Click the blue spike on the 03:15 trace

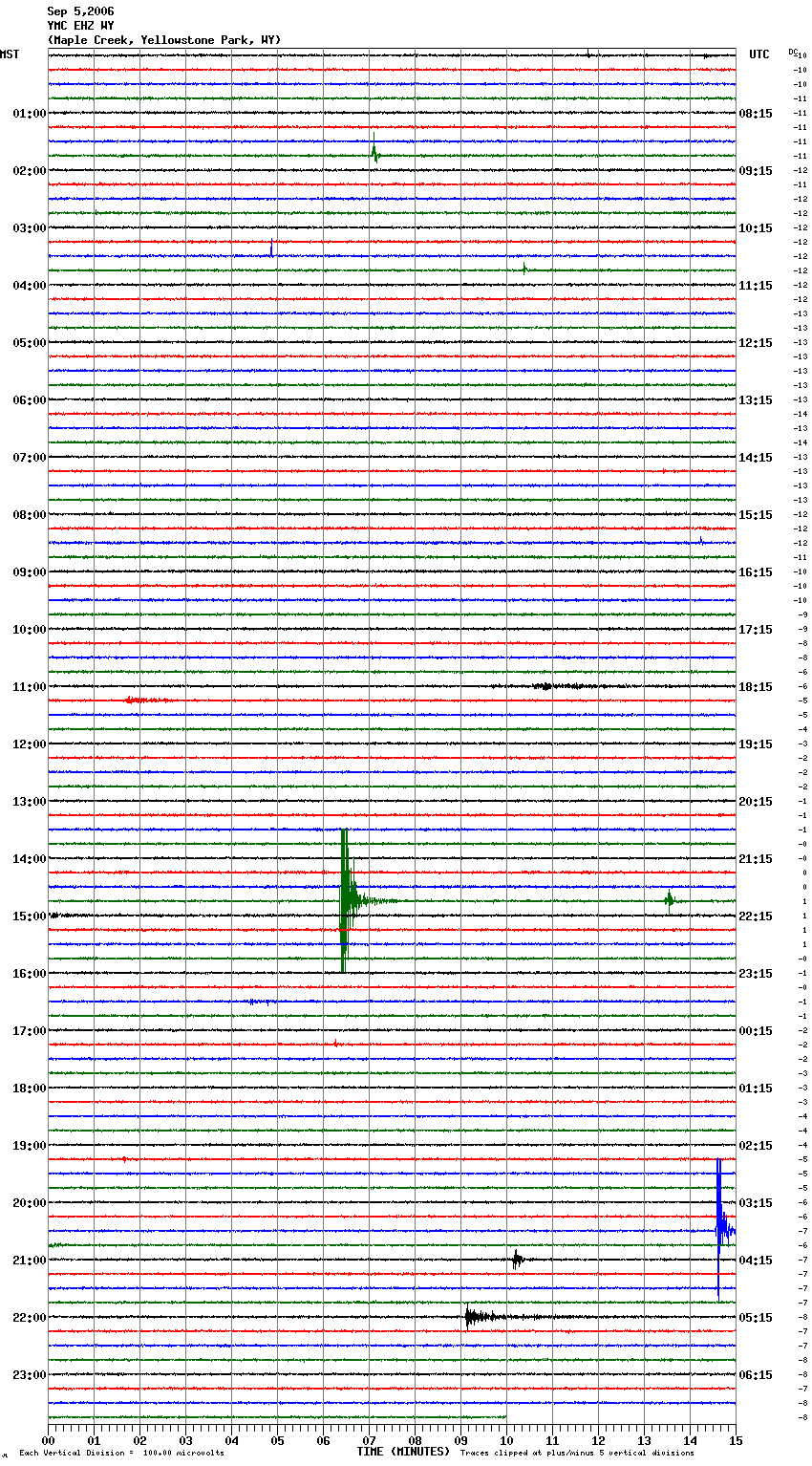coord(271,248)
